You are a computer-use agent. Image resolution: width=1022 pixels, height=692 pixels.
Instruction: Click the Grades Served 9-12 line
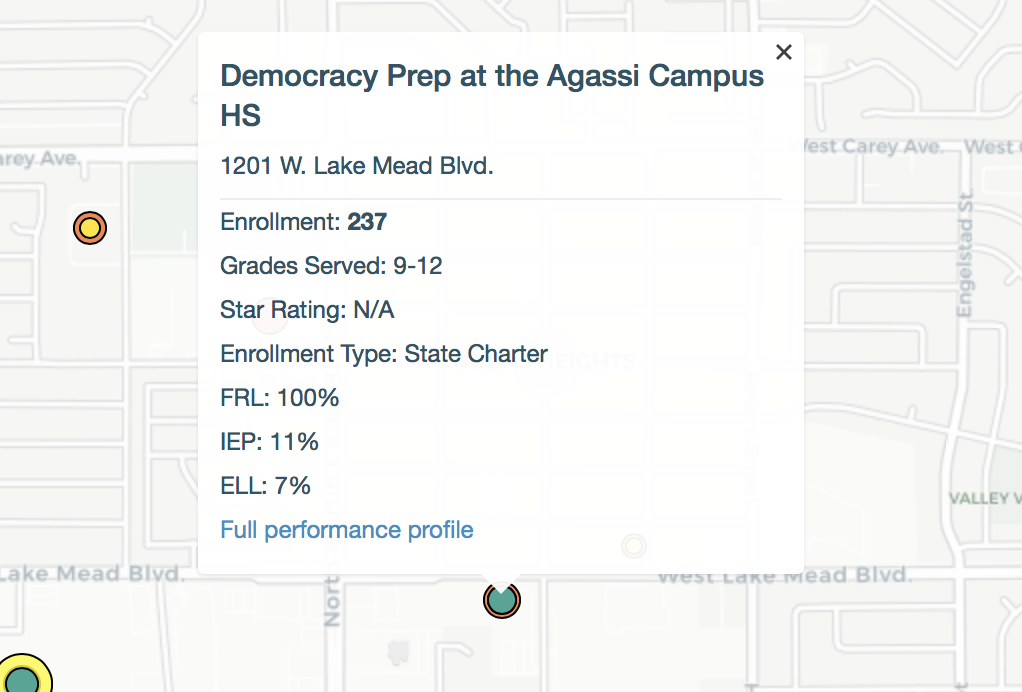click(331, 266)
